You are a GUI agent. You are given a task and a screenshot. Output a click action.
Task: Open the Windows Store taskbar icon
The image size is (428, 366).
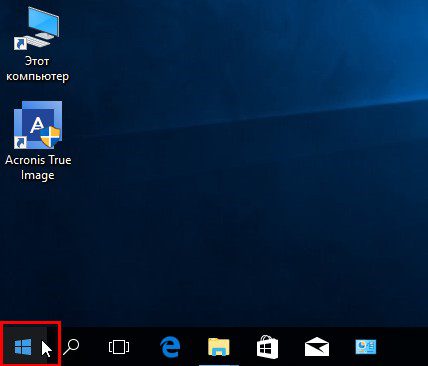point(267,347)
